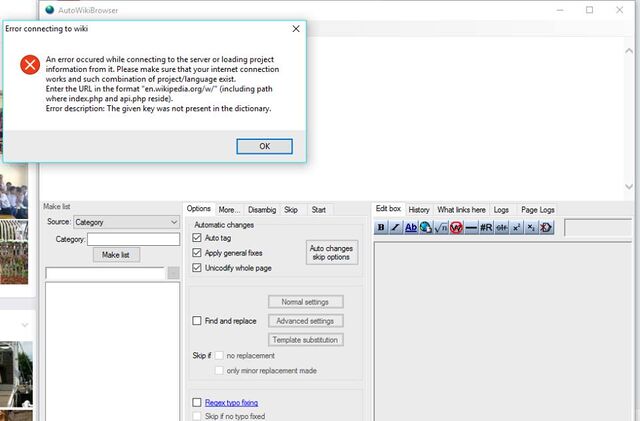The image size is (640, 421).
Task: Apply subscript x₂ icon
Action: click(531, 227)
